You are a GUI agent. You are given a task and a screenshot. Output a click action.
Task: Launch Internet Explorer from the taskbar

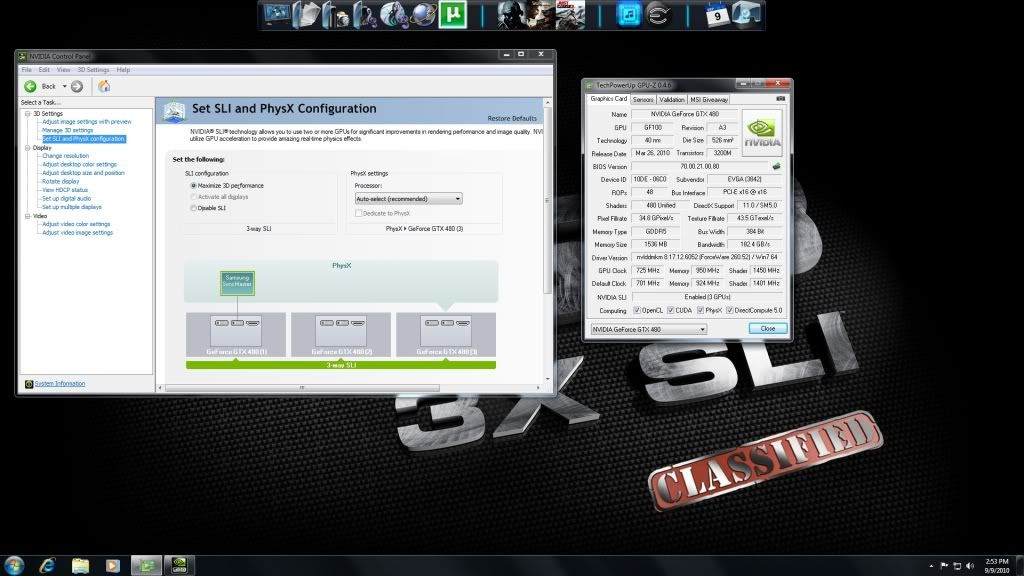(x=47, y=566)
